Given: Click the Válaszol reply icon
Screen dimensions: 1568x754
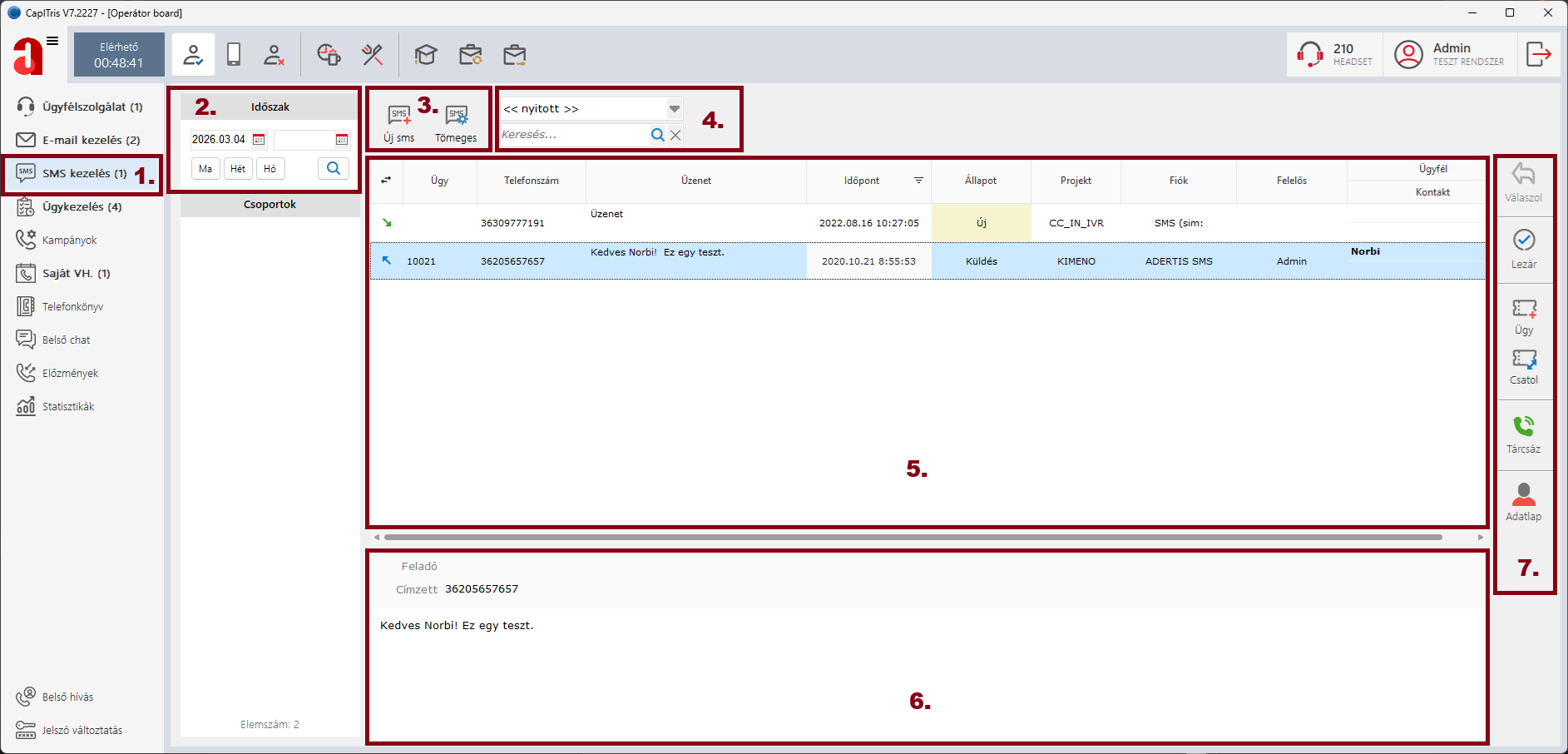Looking at the screenshot, I should click(1523, 176).
